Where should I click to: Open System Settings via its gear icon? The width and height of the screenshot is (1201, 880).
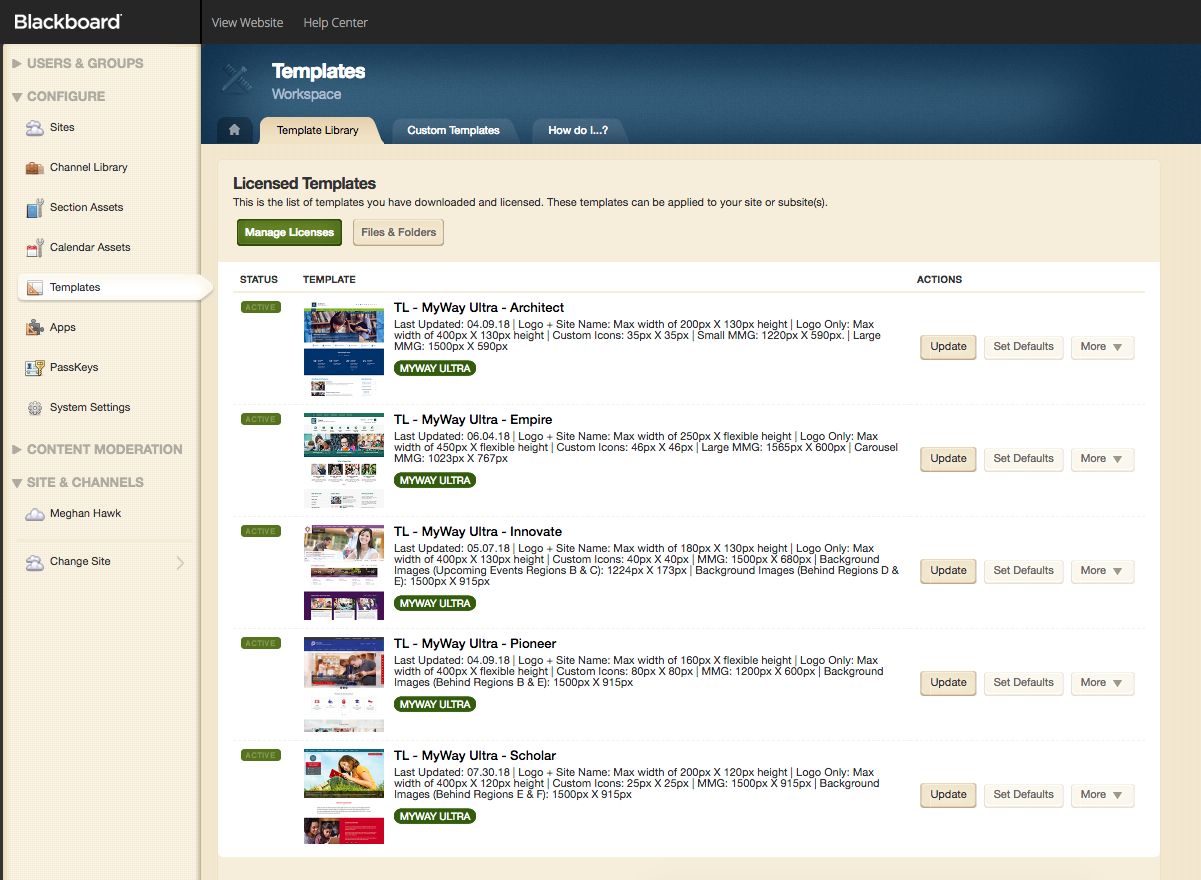[x=35, y=407]
